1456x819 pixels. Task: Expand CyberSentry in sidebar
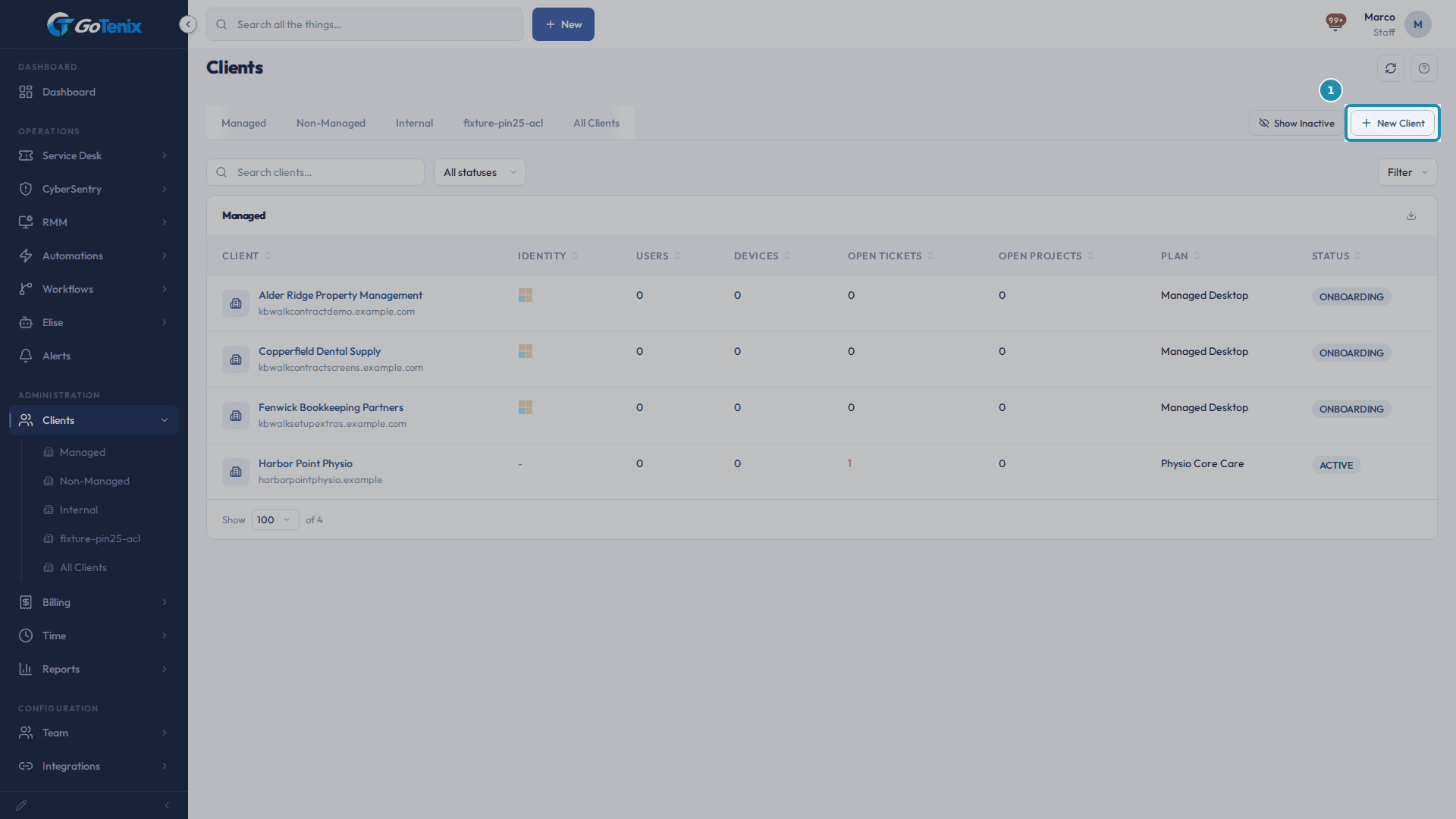pyautogui.click(x=94, y=189)
